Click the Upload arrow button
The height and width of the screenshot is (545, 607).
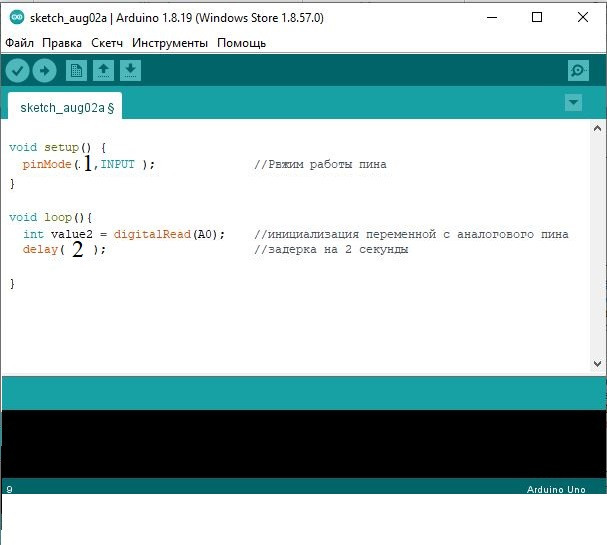[x=45, y=70]
